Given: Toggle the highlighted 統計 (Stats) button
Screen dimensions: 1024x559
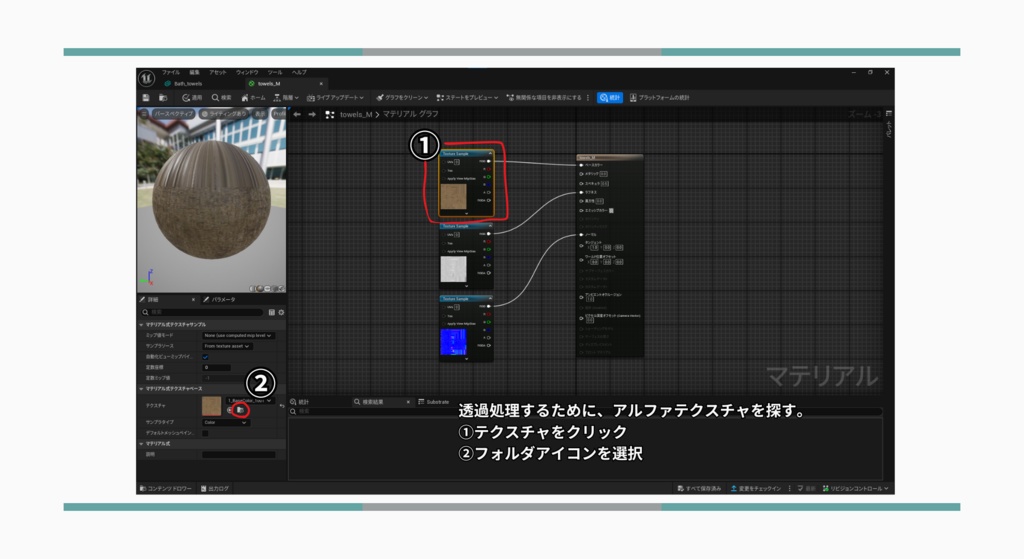Looking at the screenshot, I should point(610,97).
